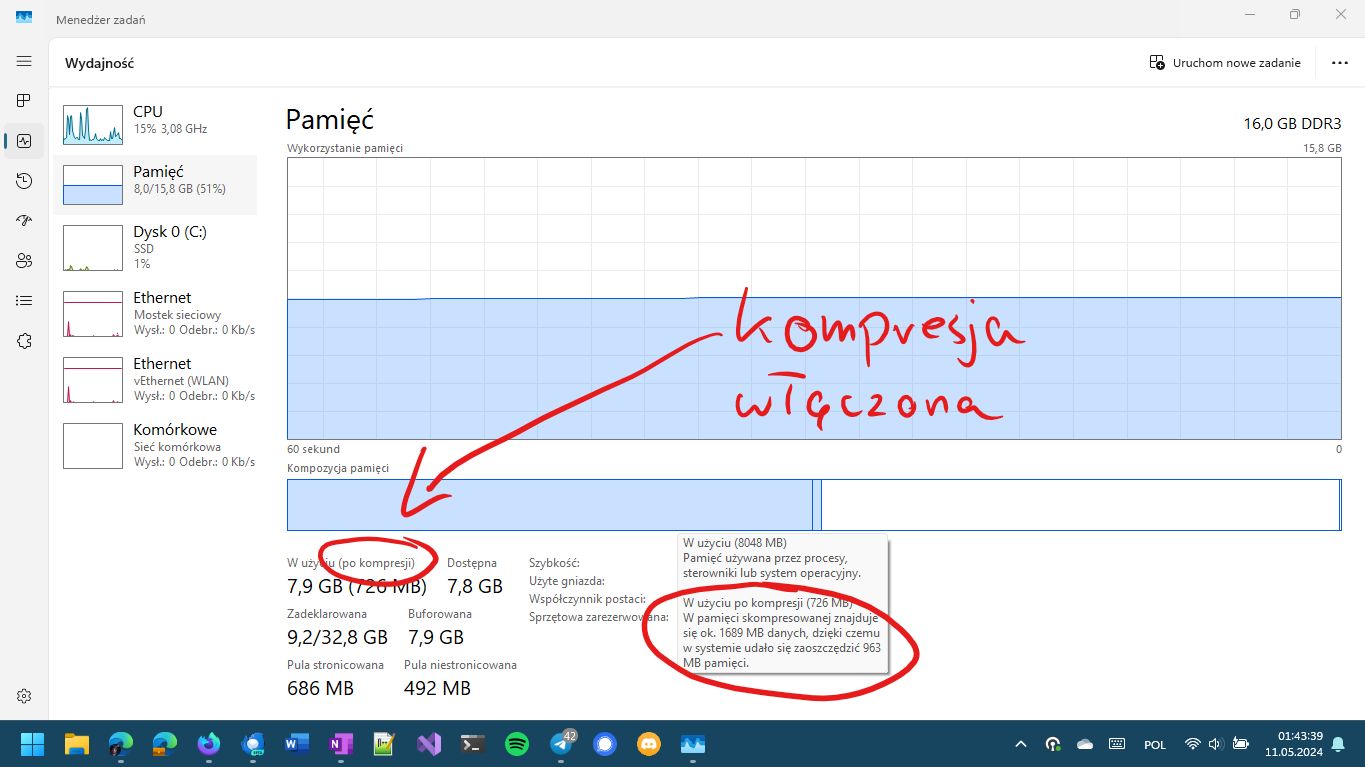This screenshot has height=767, width=1365.
Task: Open the three-dot options menu
Action: tap(1339, 62)
